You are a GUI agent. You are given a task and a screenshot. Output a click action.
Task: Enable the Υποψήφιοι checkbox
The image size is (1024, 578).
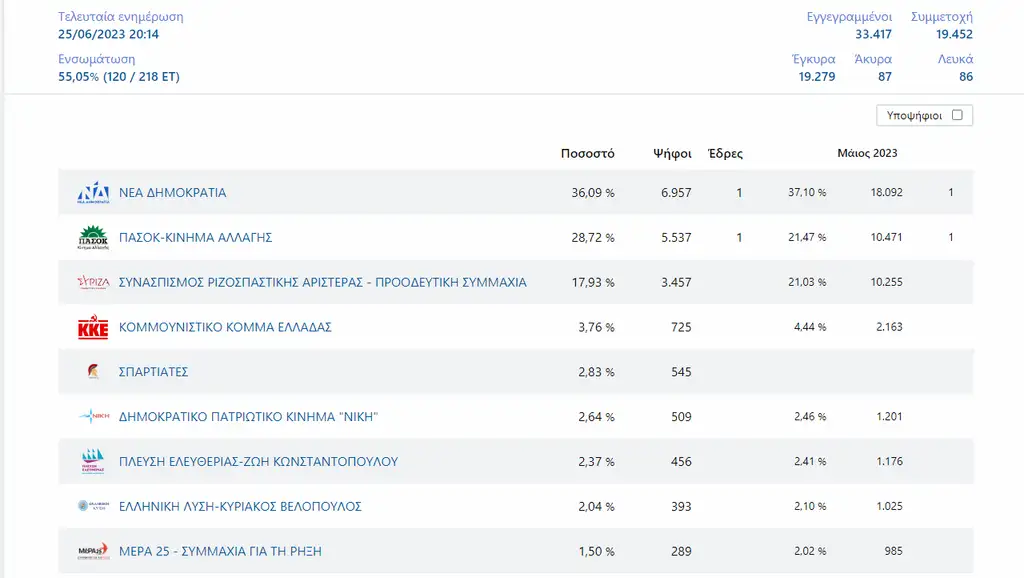pyautogui.click(x=957, y=115)
